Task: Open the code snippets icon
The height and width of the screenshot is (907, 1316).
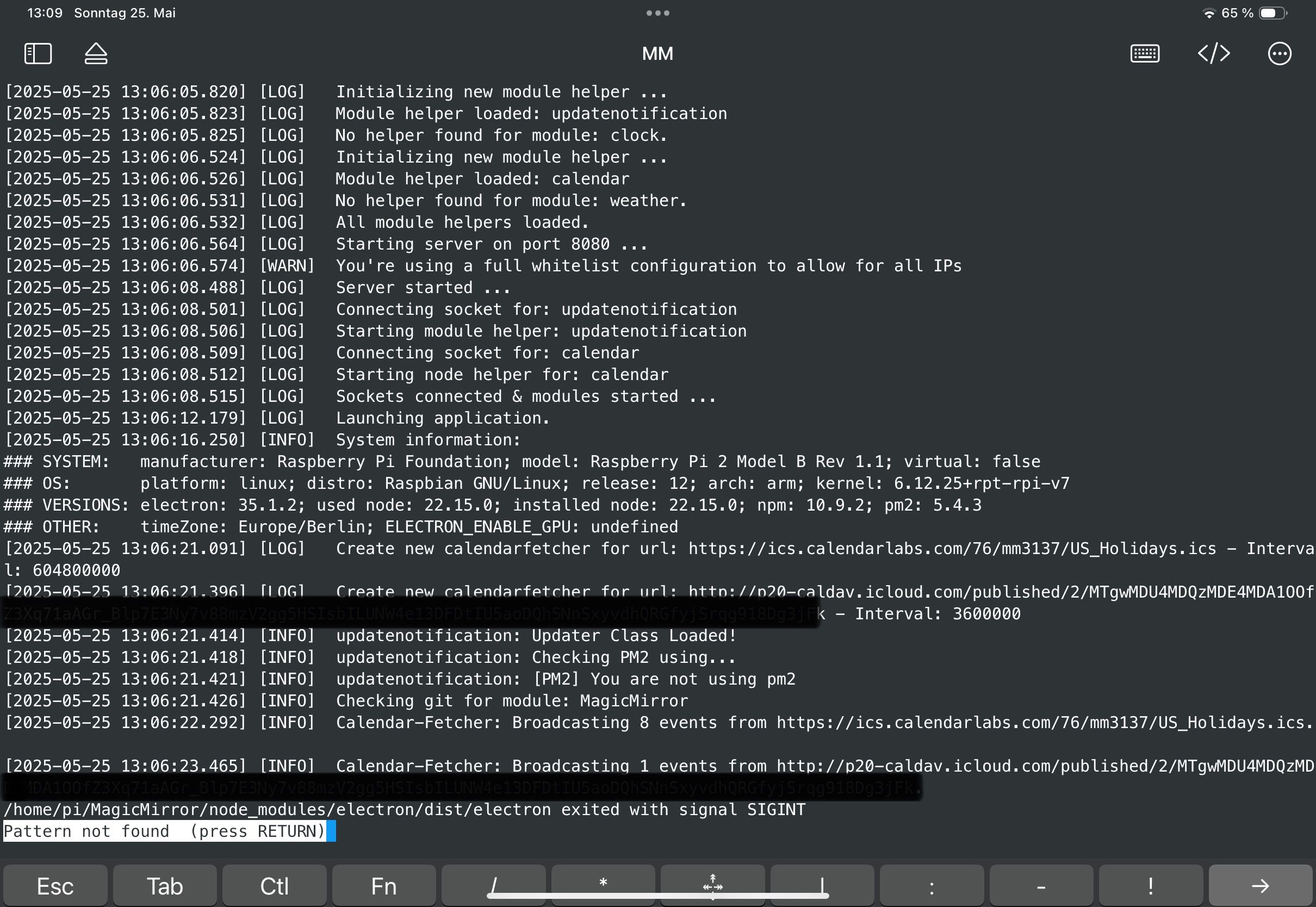Action: [1214, 54]
